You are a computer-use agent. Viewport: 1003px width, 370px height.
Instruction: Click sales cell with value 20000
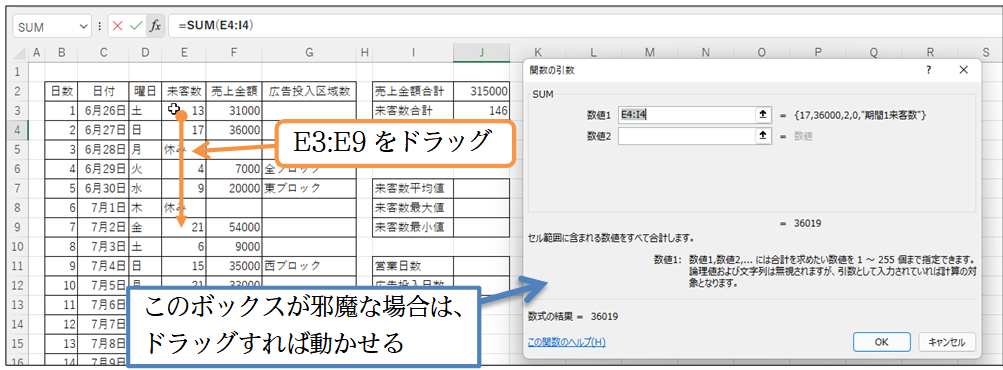[x=234, y=188]
